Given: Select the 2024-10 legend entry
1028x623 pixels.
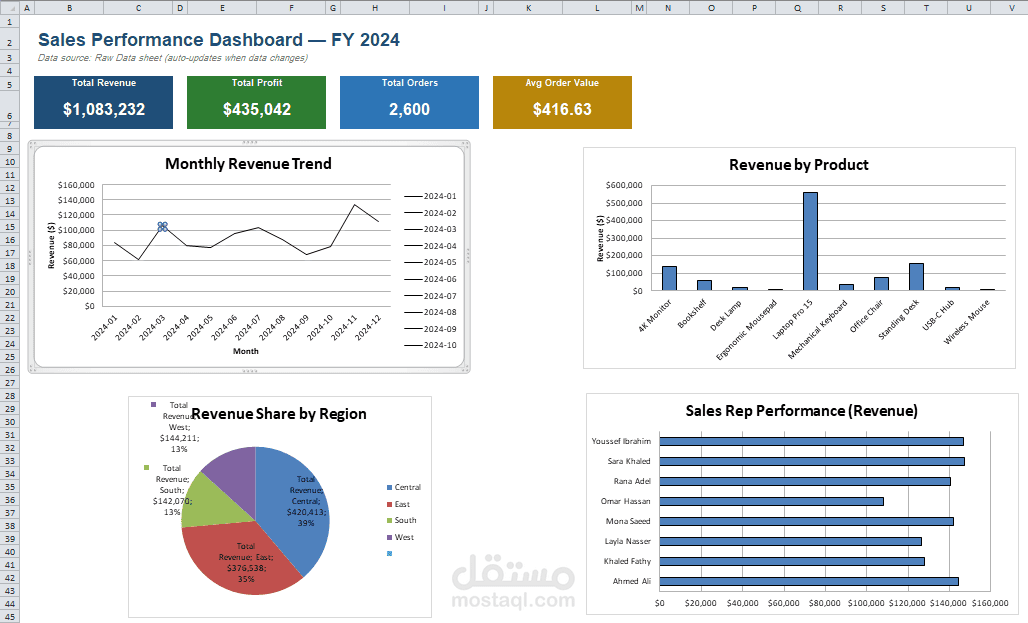Looking at the screenshot, I should [431, 345].
